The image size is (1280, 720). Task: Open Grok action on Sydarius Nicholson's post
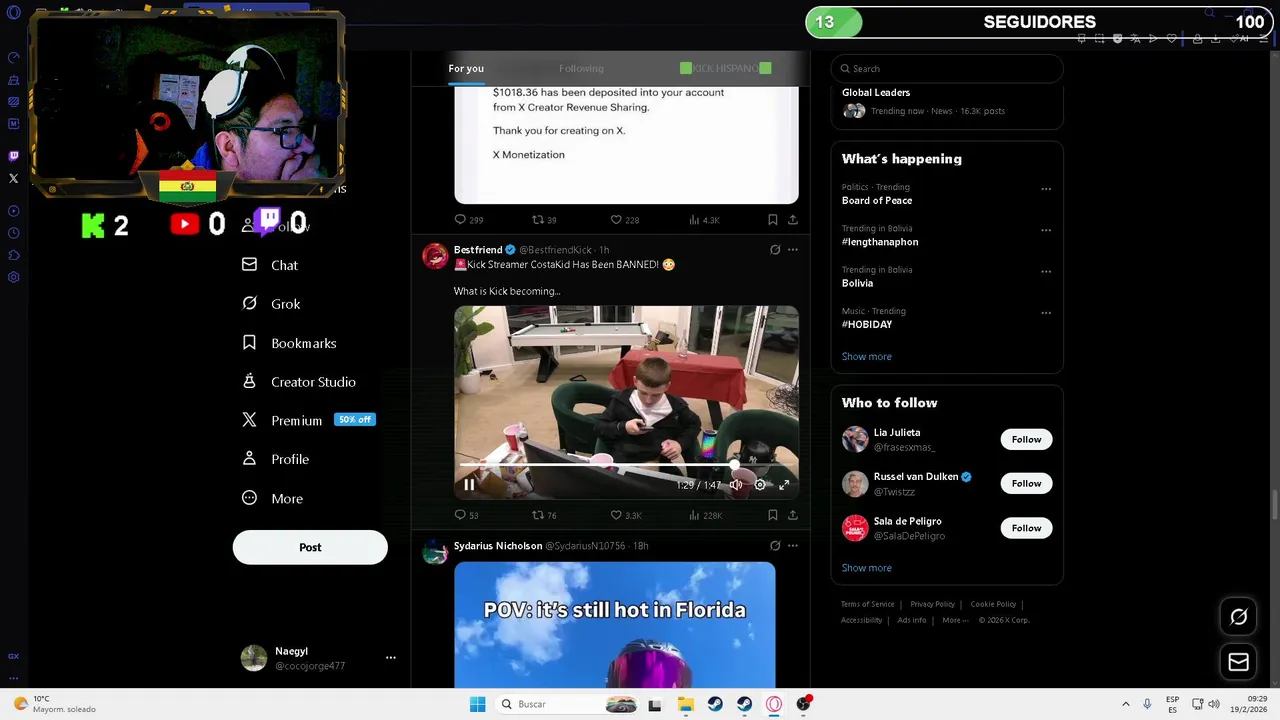pos(775,546)
